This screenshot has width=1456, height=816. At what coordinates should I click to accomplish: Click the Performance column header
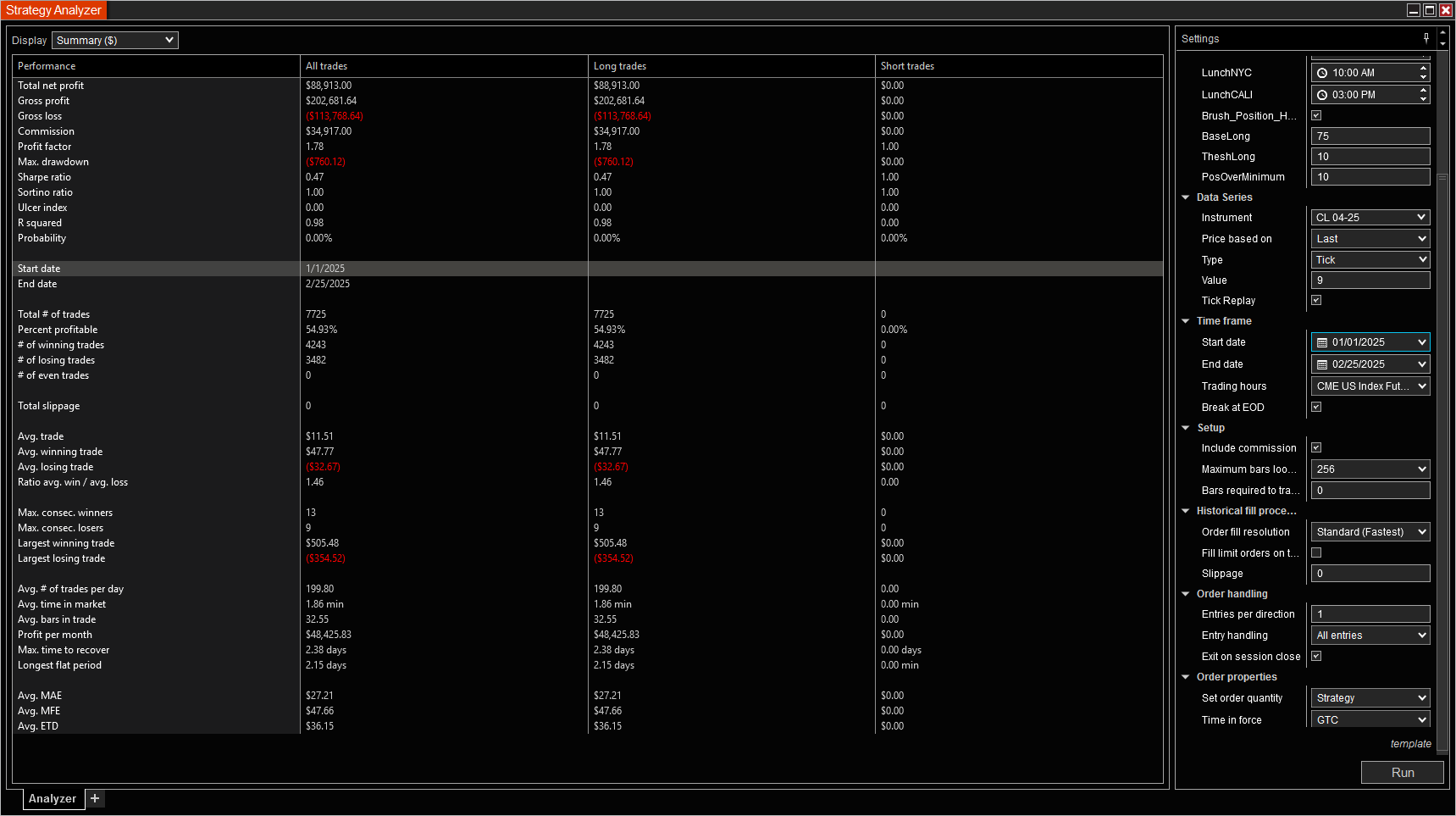coord(157,66)
